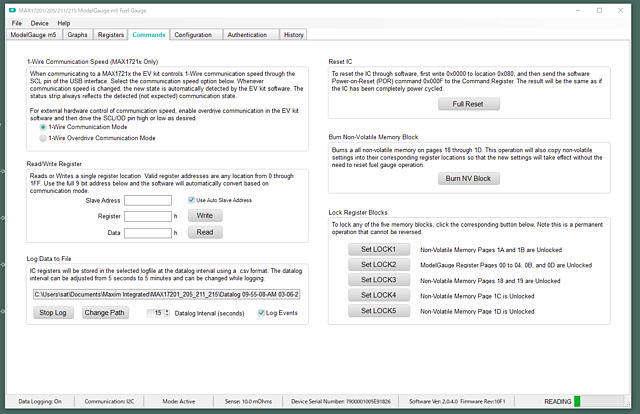This screenshot has height=414, width=640.
Task: Click the Data hex input field
Action: point(148,233)
